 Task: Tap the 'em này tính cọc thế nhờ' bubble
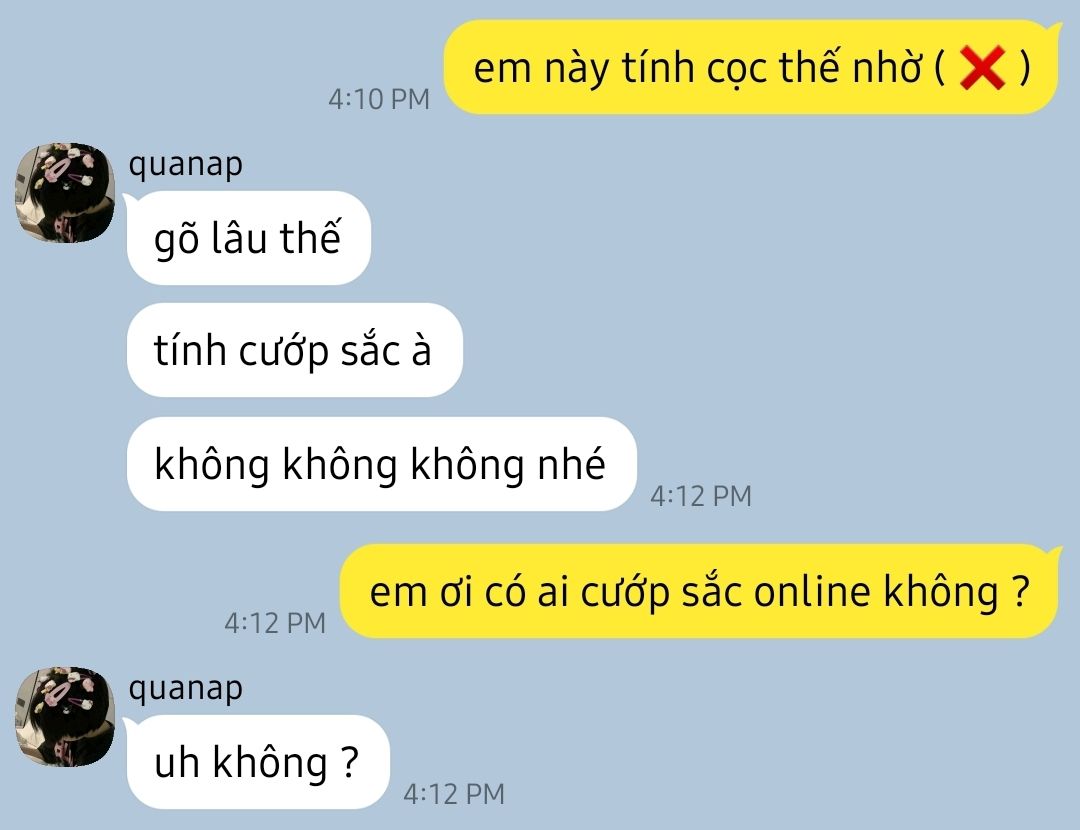751,68
